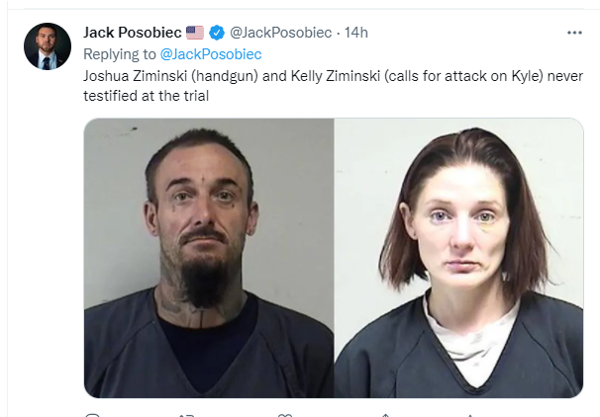600x417 pixels.
Task: Click the share icon below the tweet
Action: pyautogui.click(x=385, y=415)
